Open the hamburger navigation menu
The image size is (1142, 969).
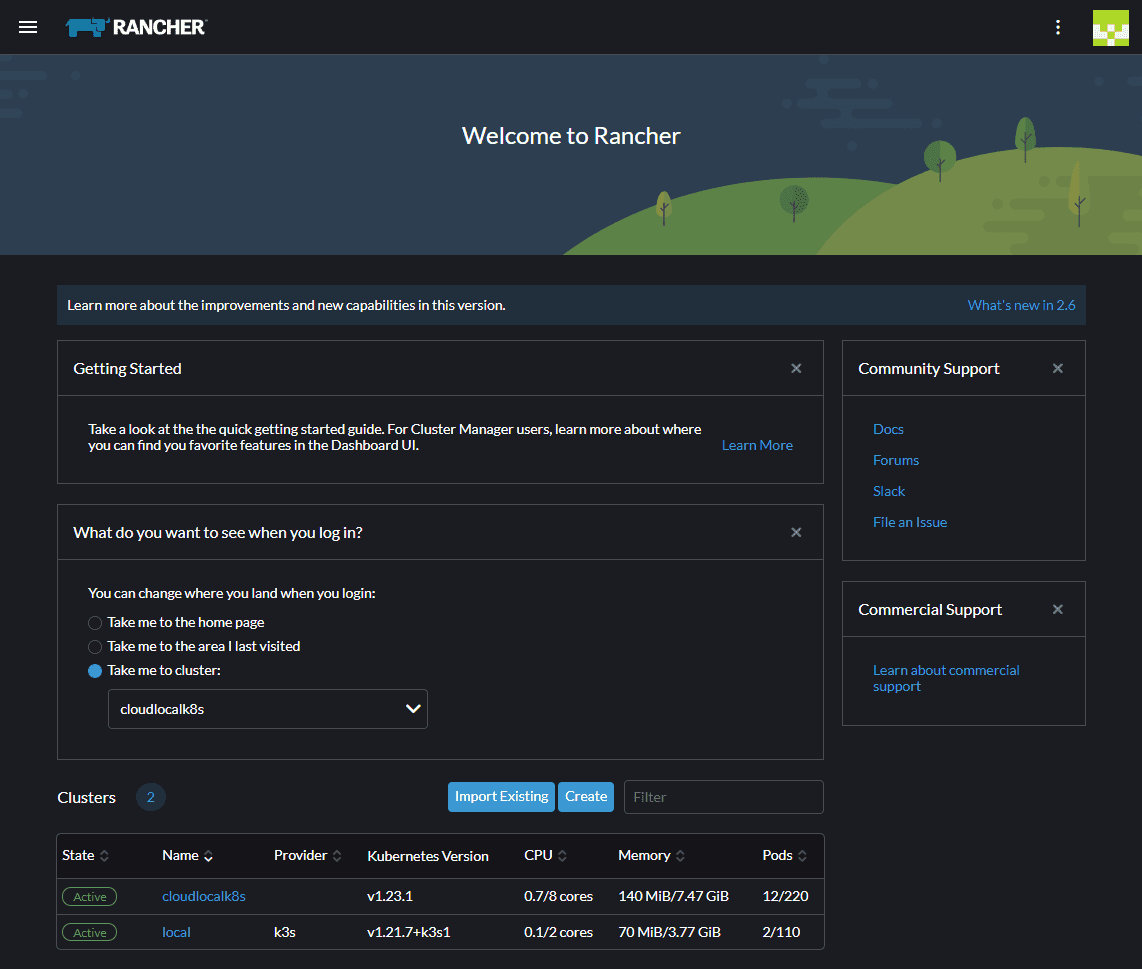click(x=28, y=27)
